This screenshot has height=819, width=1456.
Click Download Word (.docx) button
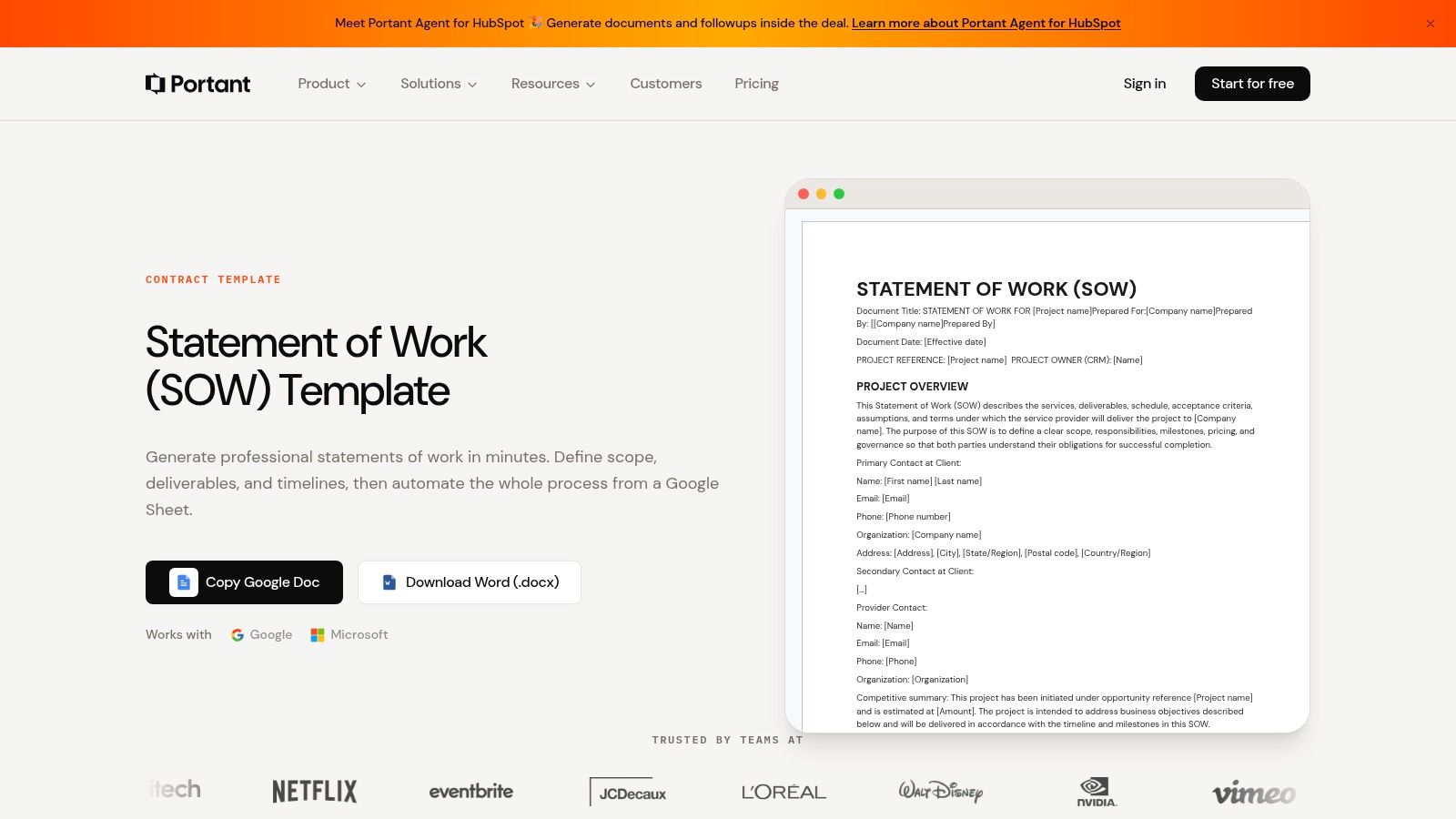coord(470,582)
